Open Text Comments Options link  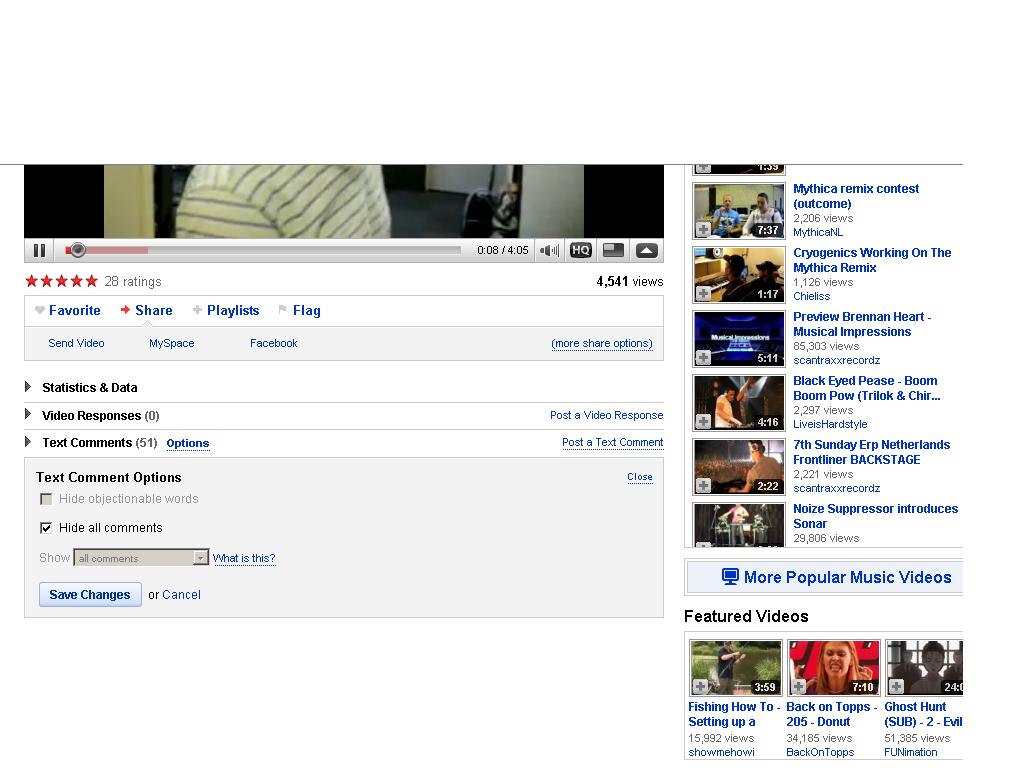[x=188, y=443]
